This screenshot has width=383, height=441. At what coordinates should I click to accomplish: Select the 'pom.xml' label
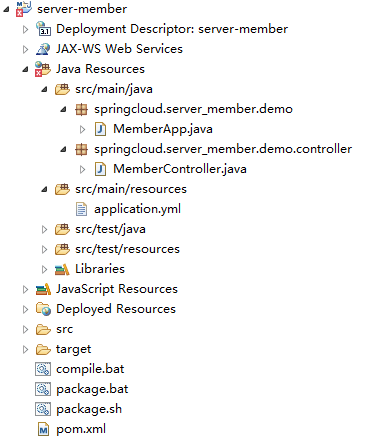[x=81, y=429]
